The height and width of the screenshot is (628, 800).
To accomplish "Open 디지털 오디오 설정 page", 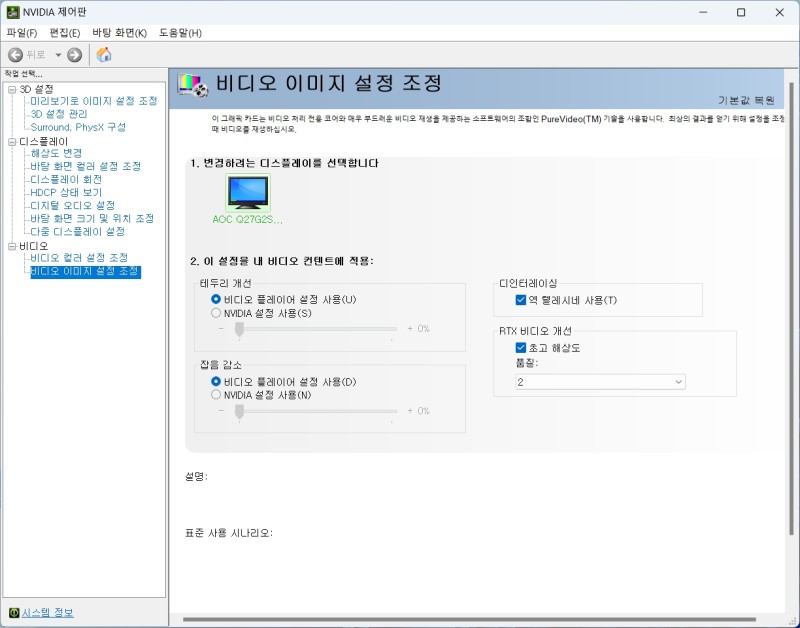I will (x=72, y=206).
